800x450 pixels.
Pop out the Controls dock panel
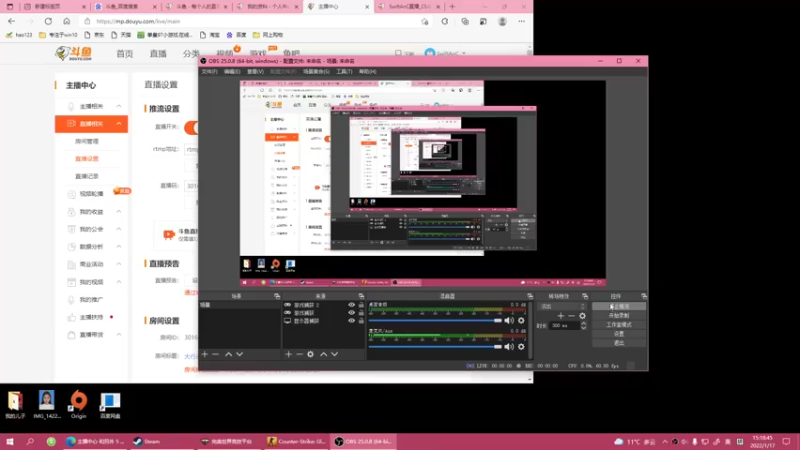point(644,296)
